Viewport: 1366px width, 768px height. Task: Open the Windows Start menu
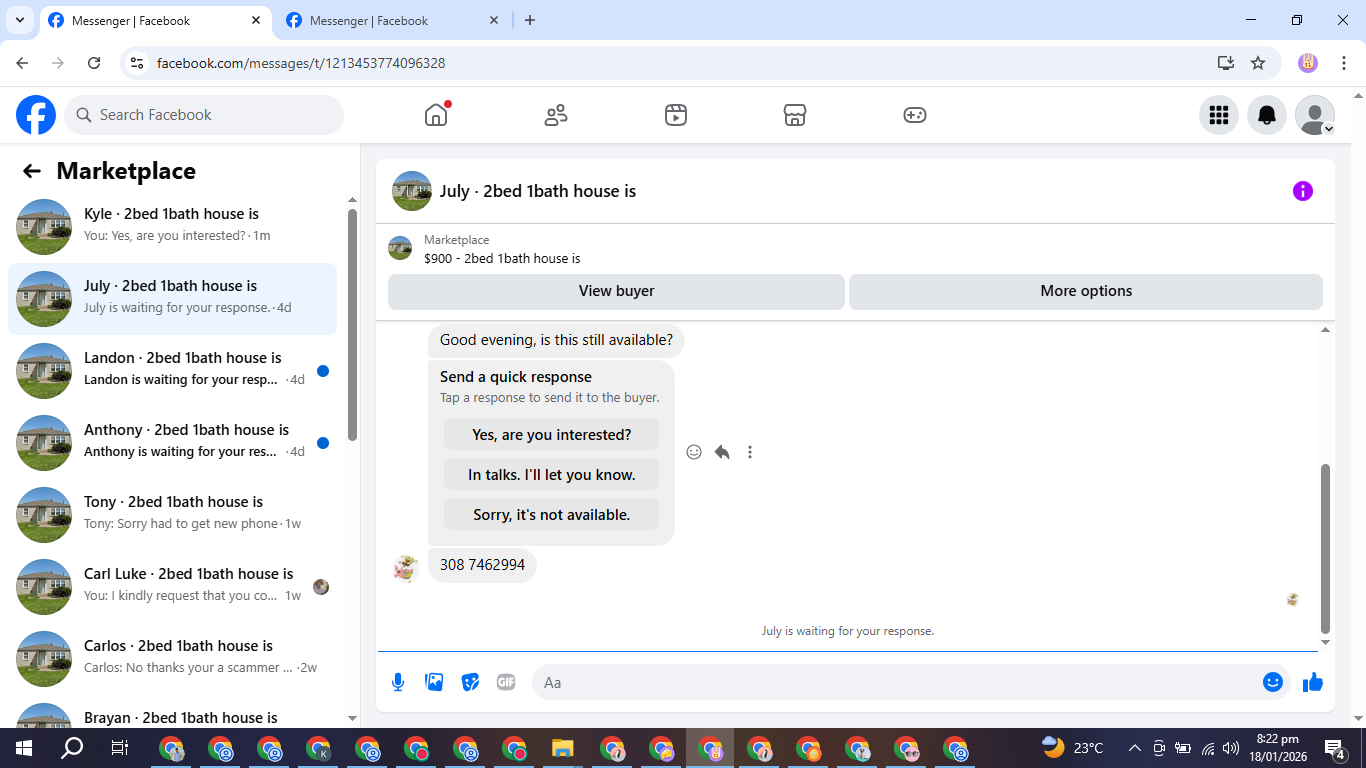point(24,748)
